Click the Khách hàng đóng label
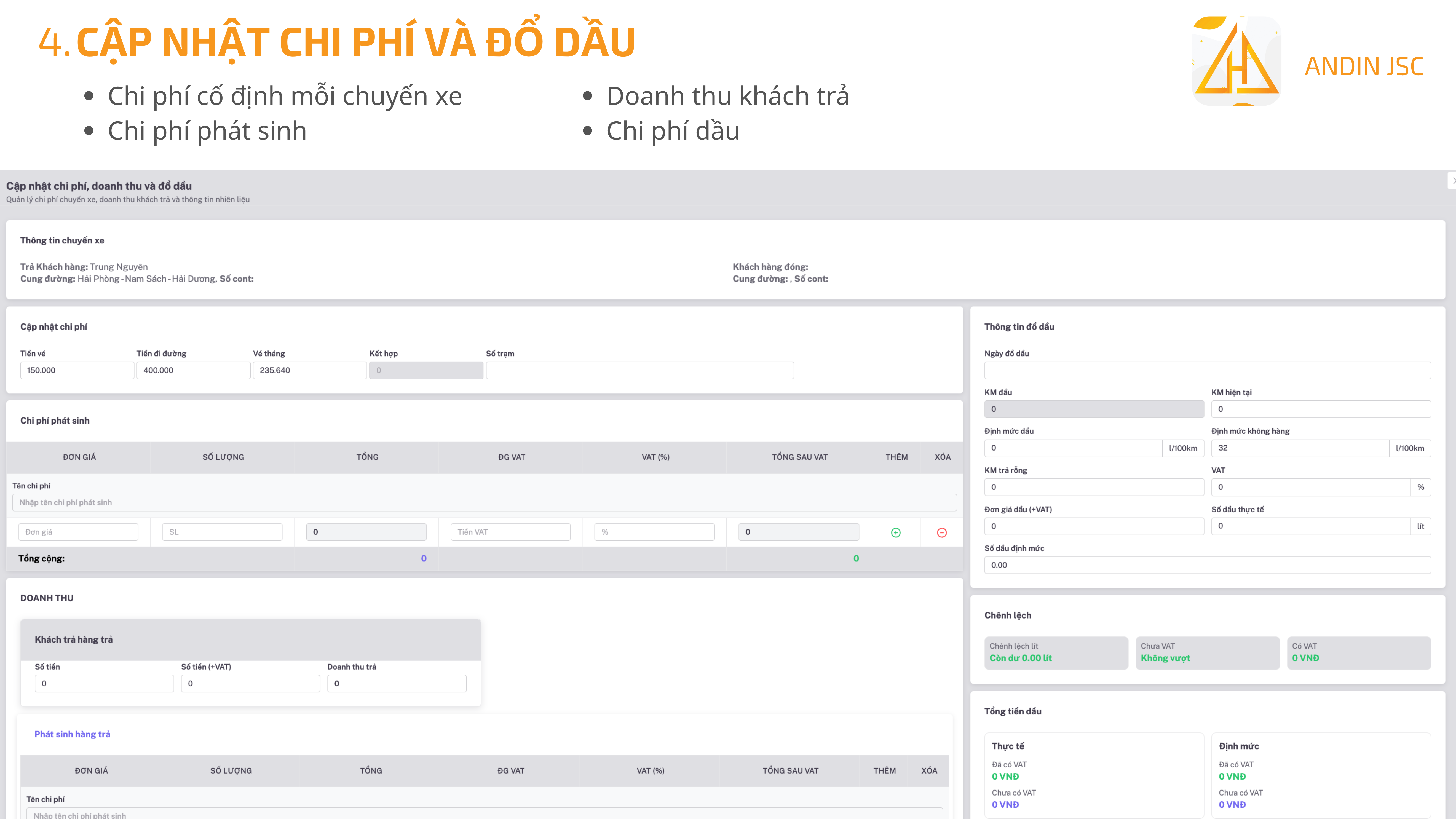1456x819 pixels. click(x=770, y=267)
